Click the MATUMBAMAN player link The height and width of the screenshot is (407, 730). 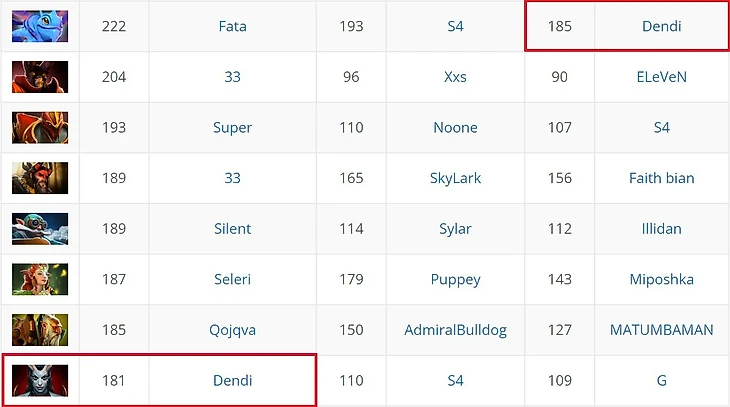(x=662, y=330)
